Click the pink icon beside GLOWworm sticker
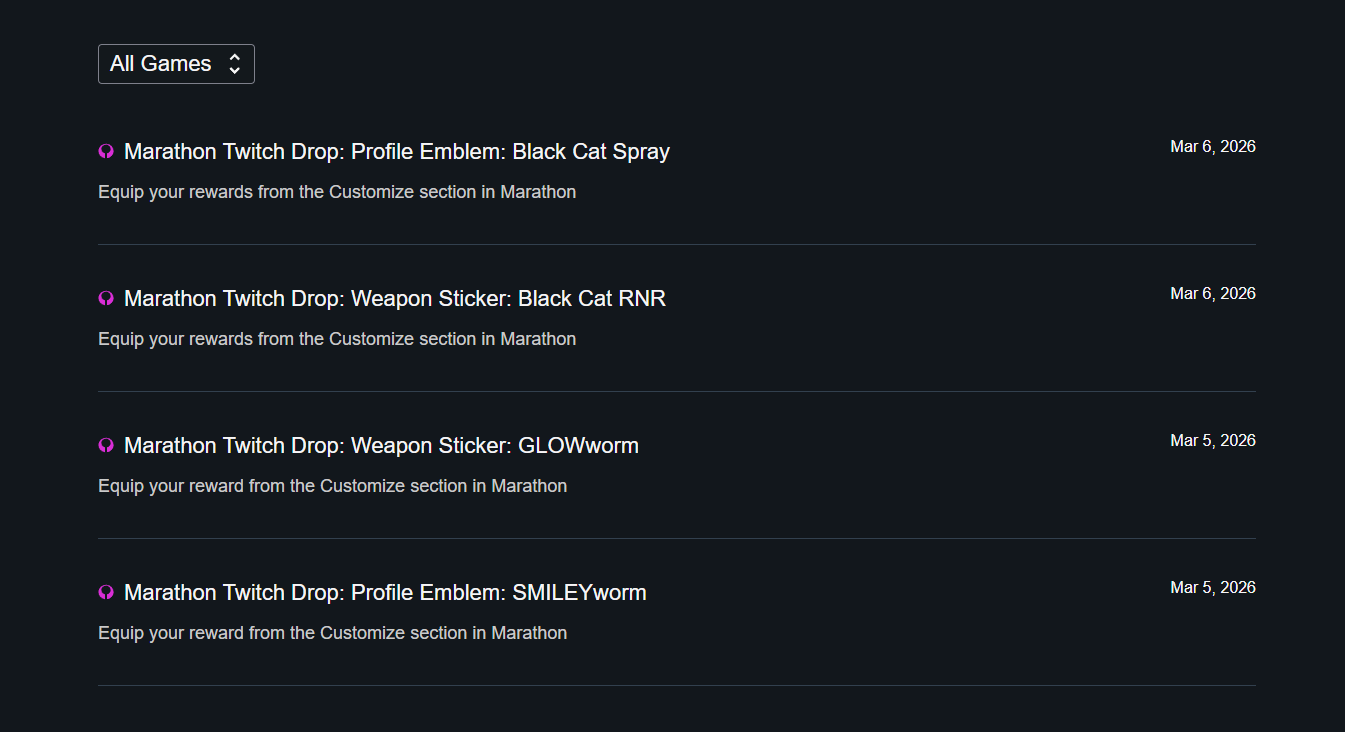The height and width of the screenshot is (732, 1345). click(106, 446)
